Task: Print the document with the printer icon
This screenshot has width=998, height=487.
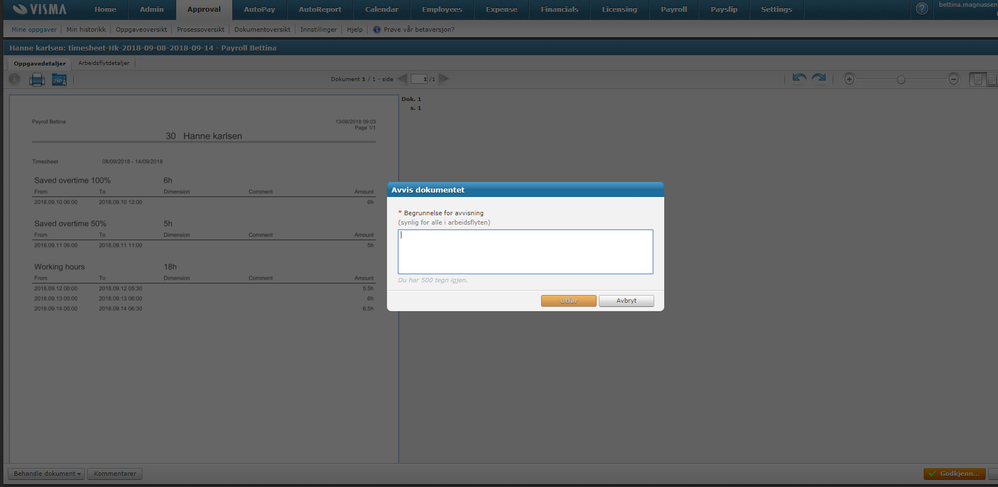Action: tap(37, 80)
